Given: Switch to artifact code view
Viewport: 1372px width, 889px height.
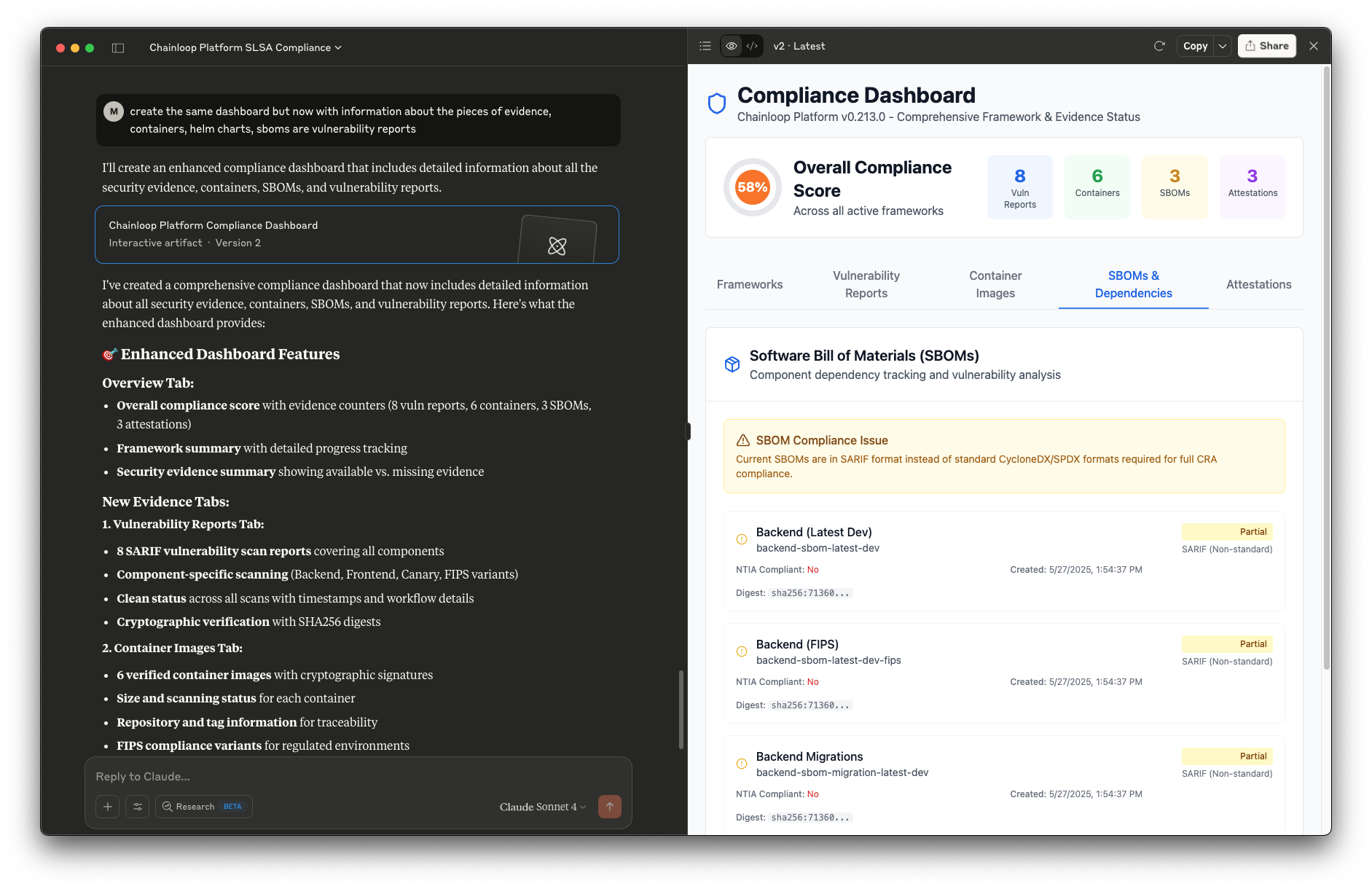Looking at the screenshot, I should [752, 46].
